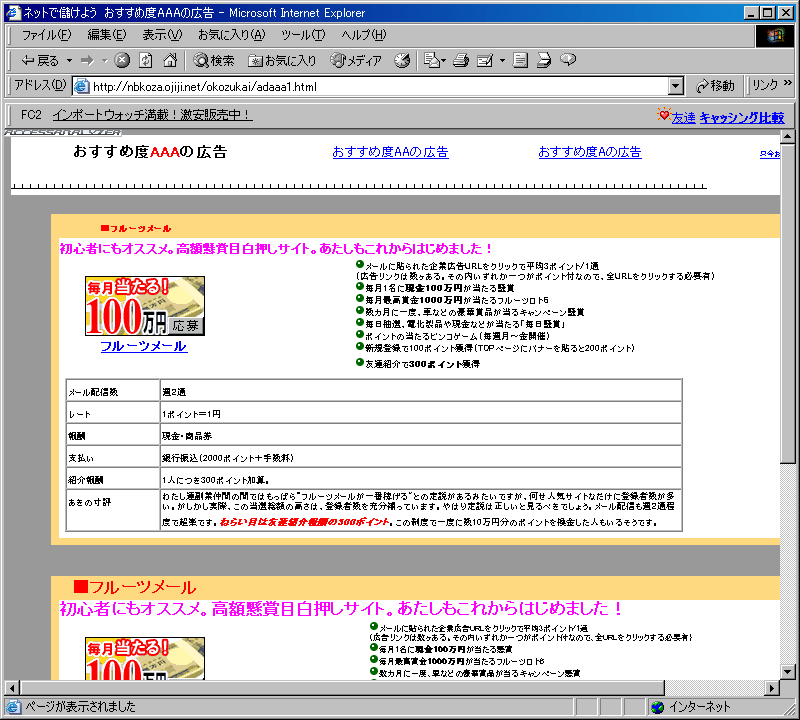
Task: Open the Messenger speech bubble icon
Action: point(568,60)
